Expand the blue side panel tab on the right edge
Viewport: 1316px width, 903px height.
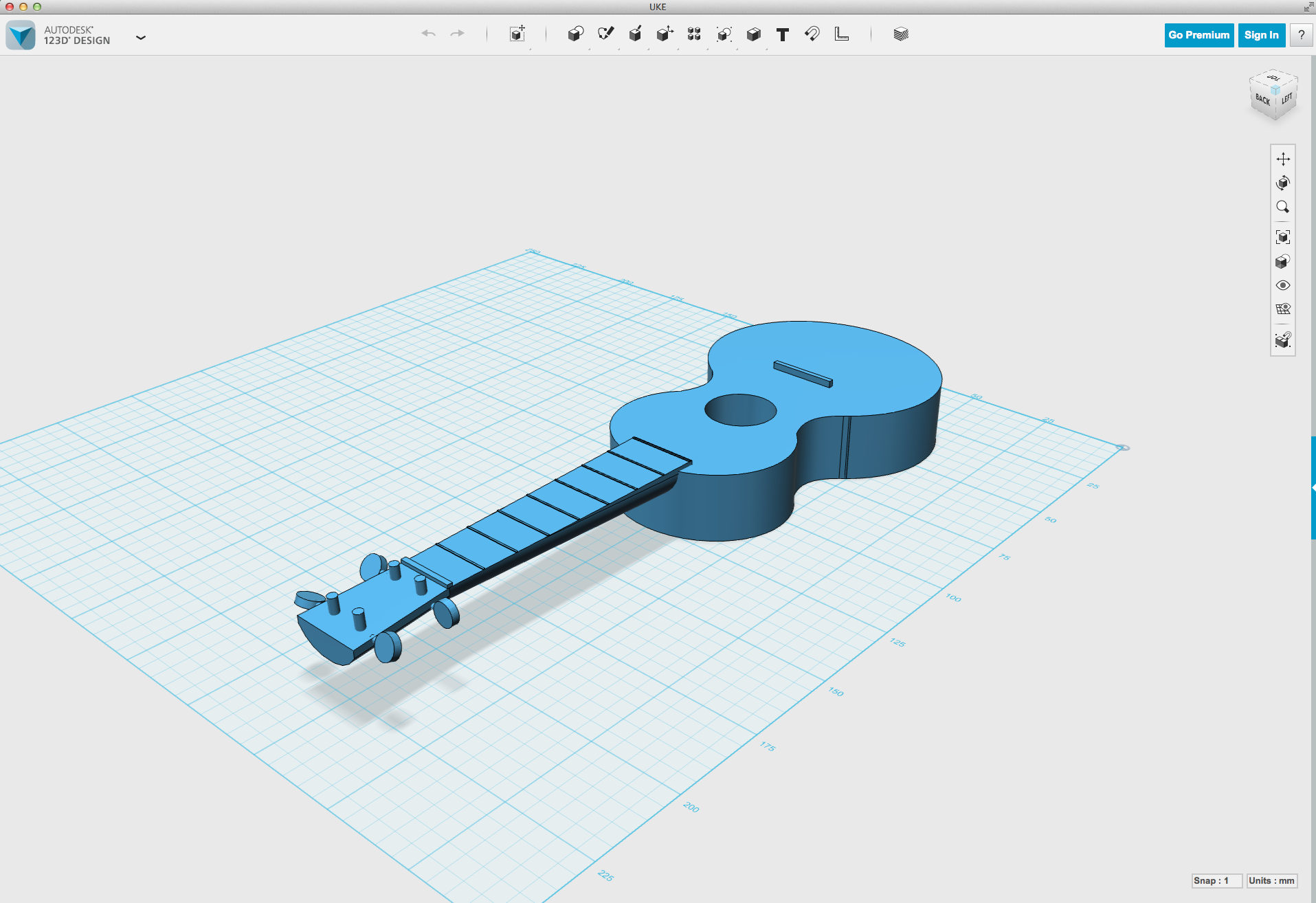1313,487
